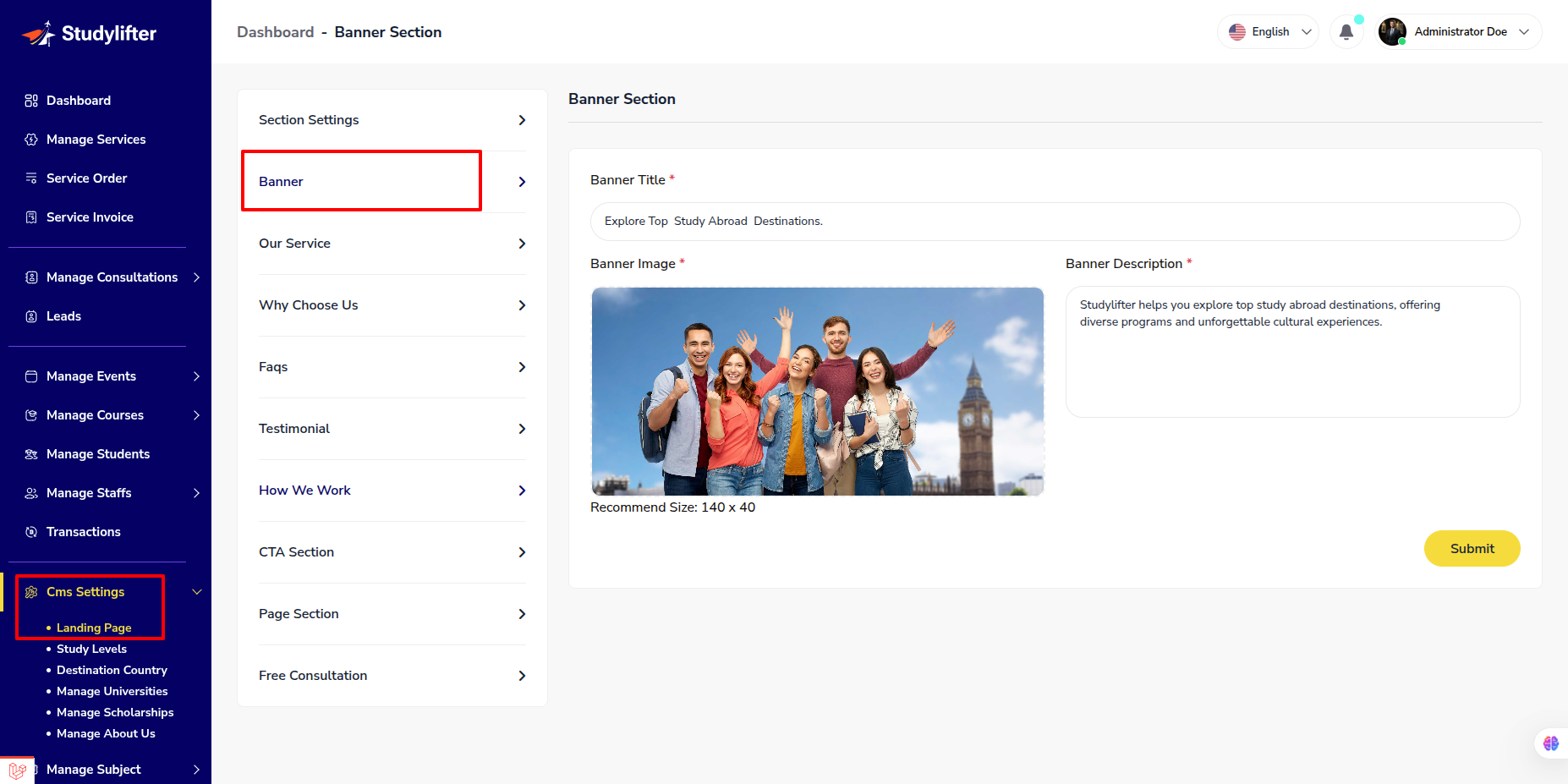
Task: Click the Laravel debug icon at bottom left
Action: pos(17,770)
